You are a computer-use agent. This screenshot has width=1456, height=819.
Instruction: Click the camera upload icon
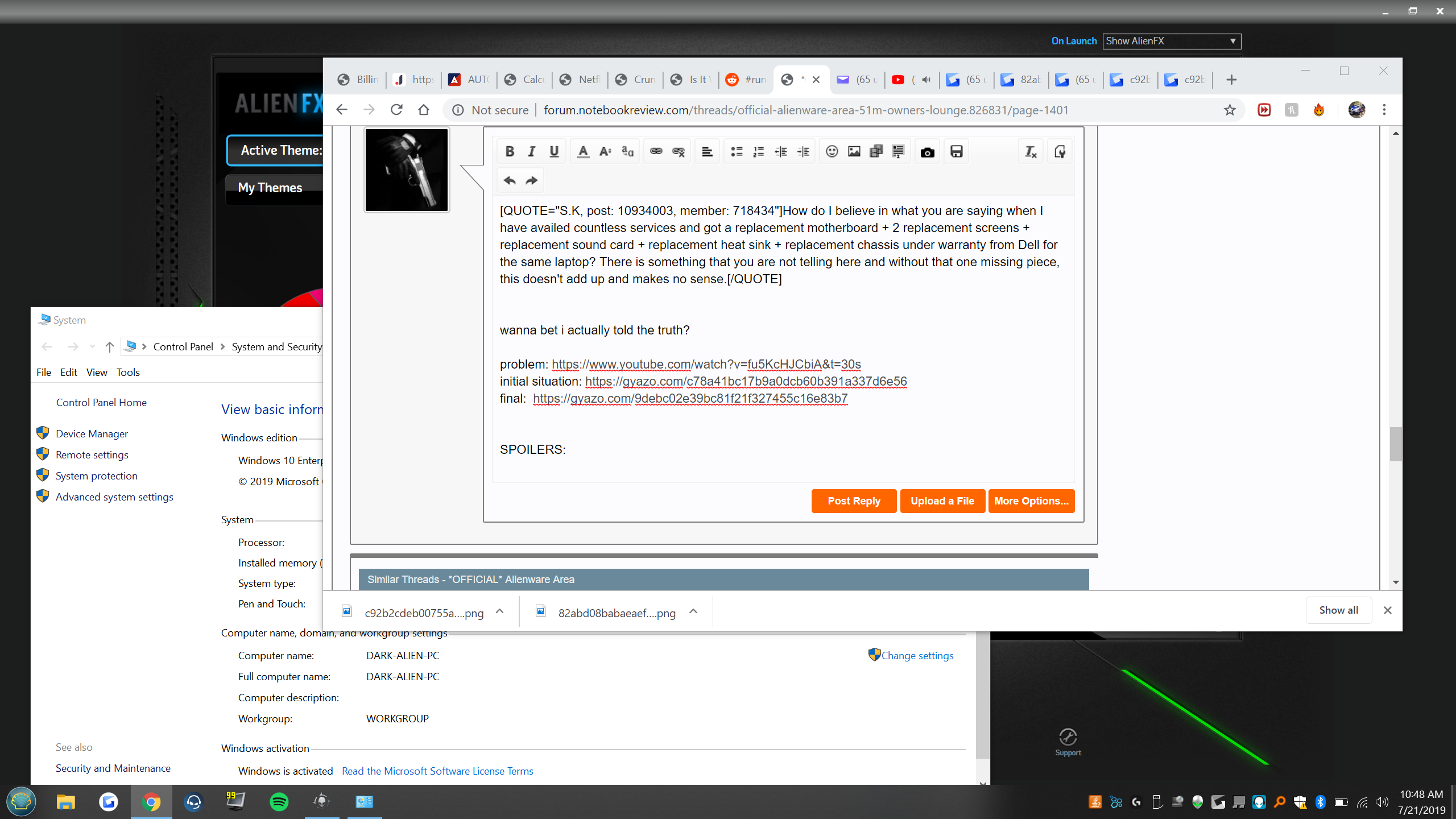pyautogui.click(x=927, y=152)
